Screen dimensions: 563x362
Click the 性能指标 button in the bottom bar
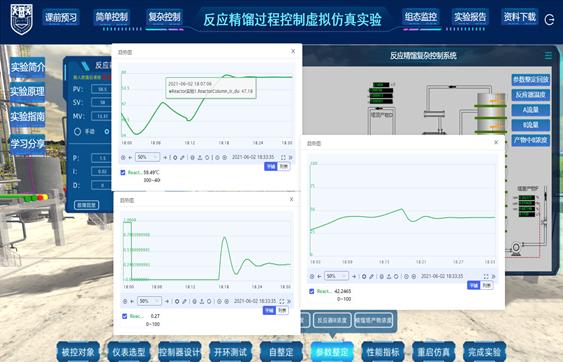383,352
